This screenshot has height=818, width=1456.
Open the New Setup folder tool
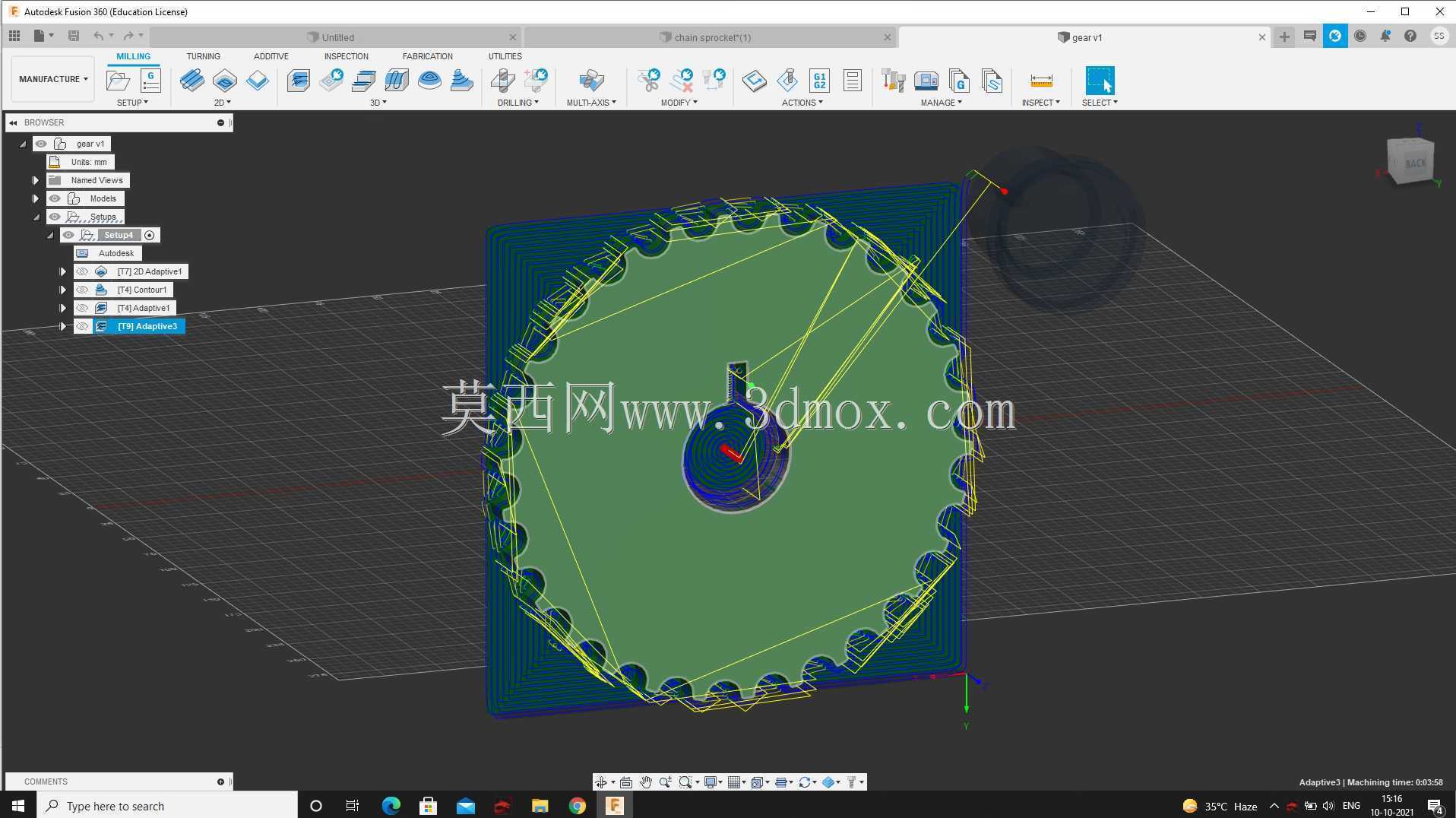(118, 81)
